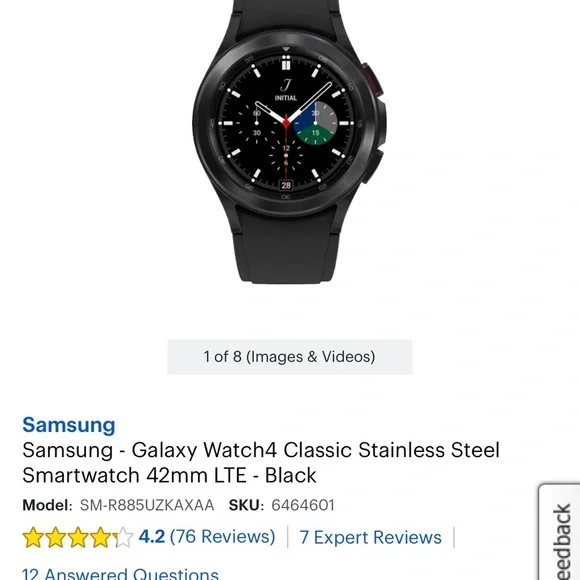Click the date window showing 28

point(286,185)
